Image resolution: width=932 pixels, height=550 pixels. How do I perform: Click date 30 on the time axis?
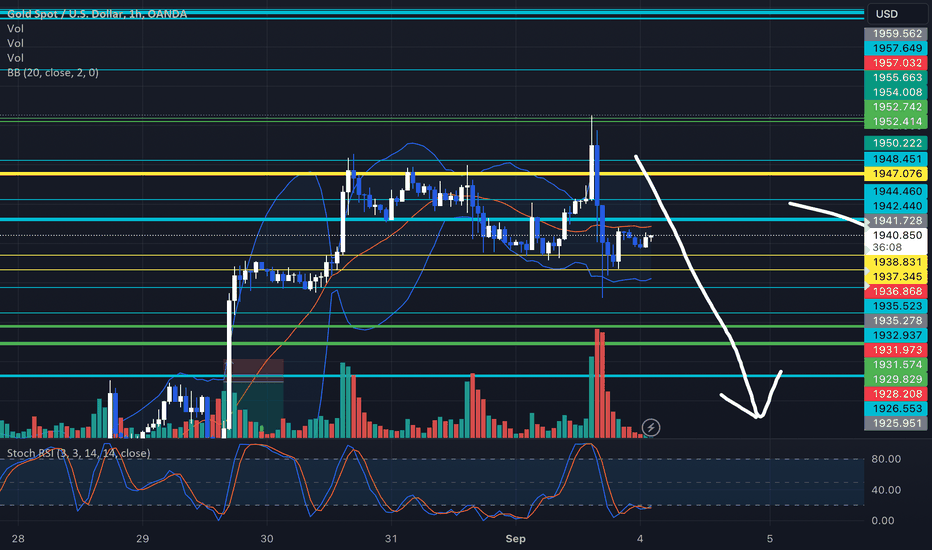(267, 539)
